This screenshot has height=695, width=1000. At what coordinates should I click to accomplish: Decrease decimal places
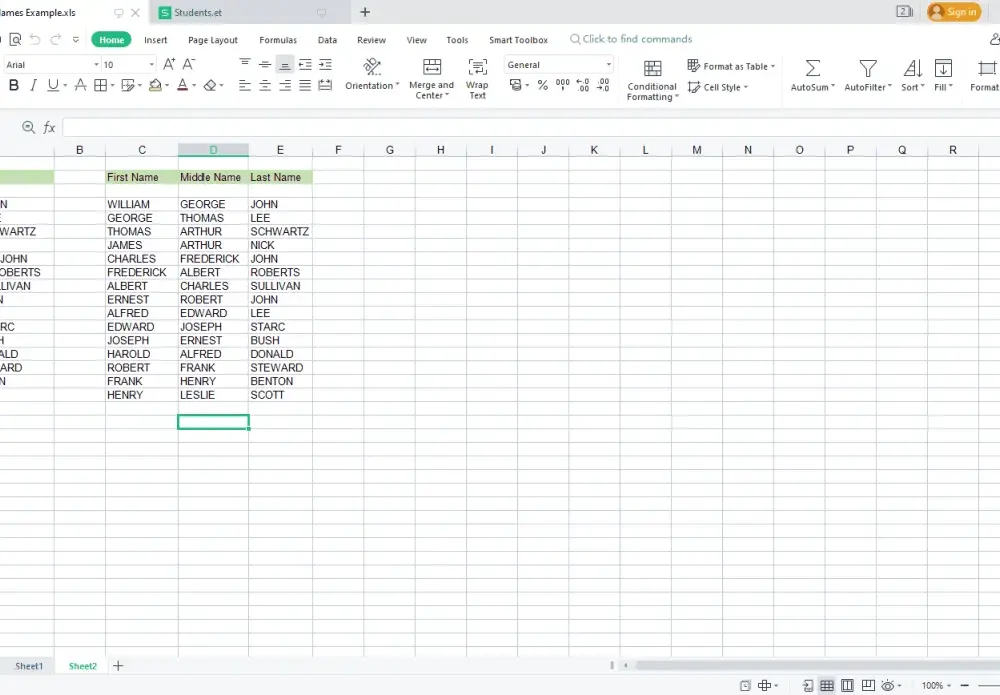click(603, 85)
